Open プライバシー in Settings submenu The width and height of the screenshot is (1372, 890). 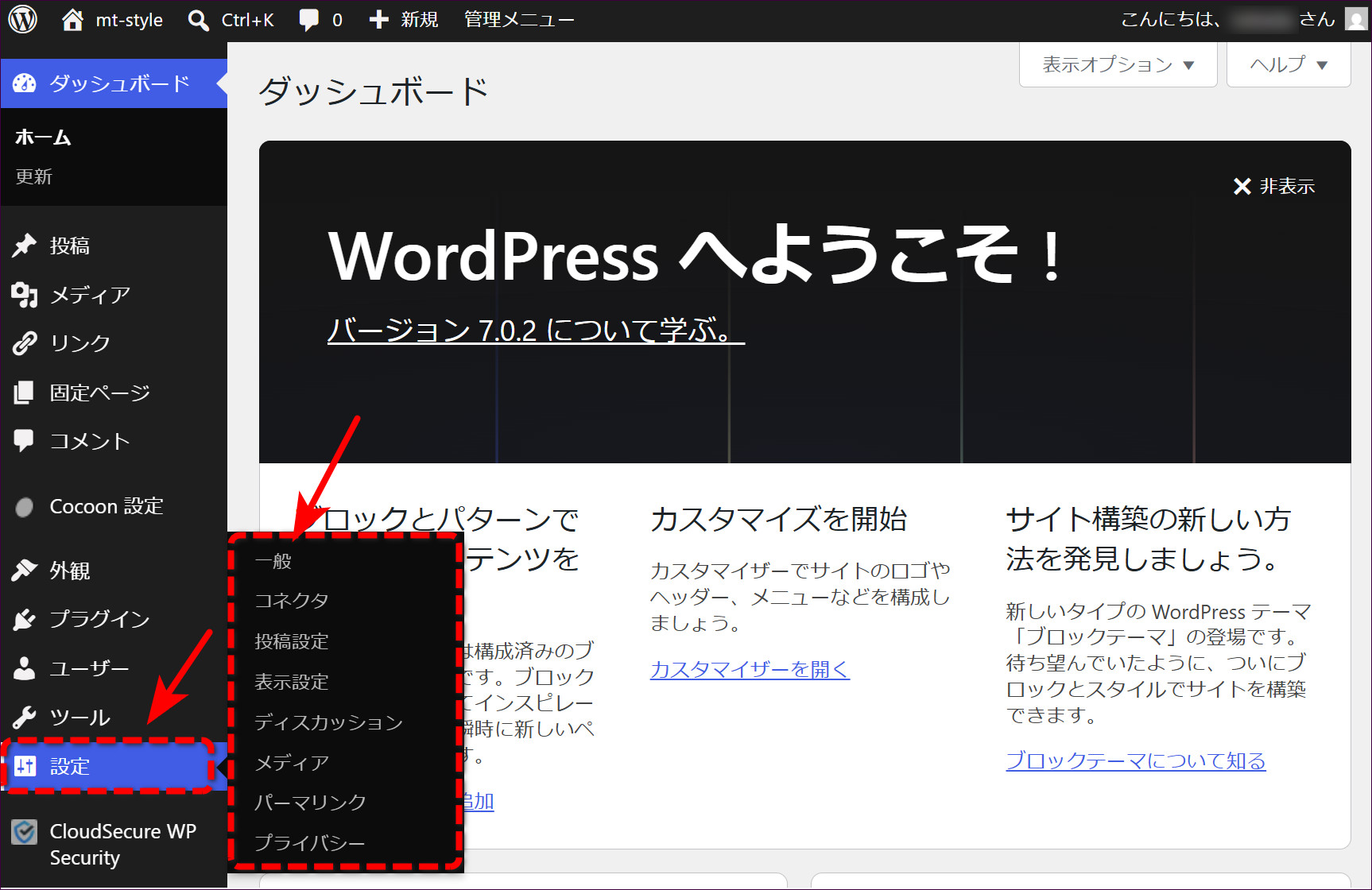pos(310,843)
